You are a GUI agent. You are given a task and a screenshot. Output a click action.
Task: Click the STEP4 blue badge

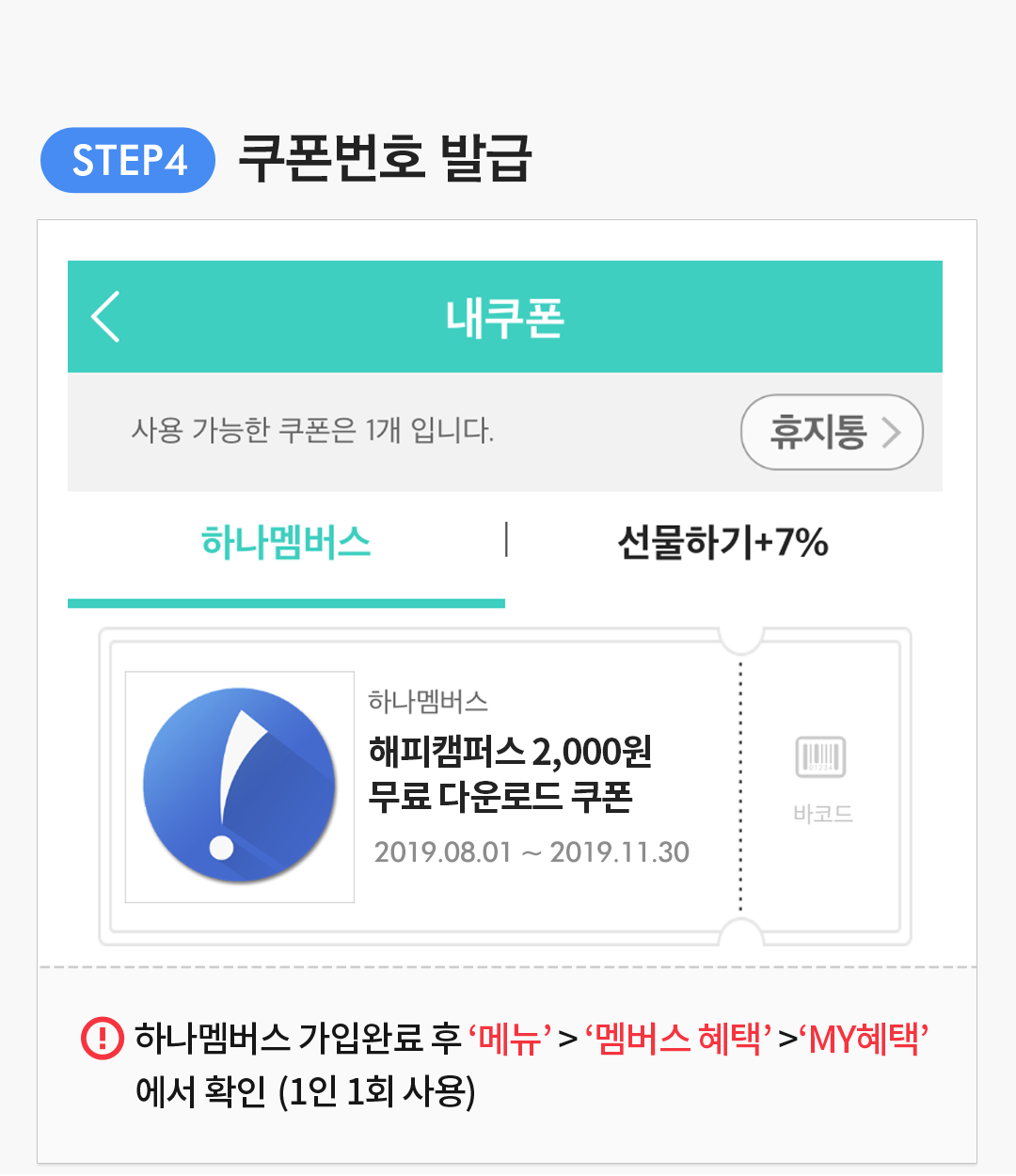click(x=128, y=160)
